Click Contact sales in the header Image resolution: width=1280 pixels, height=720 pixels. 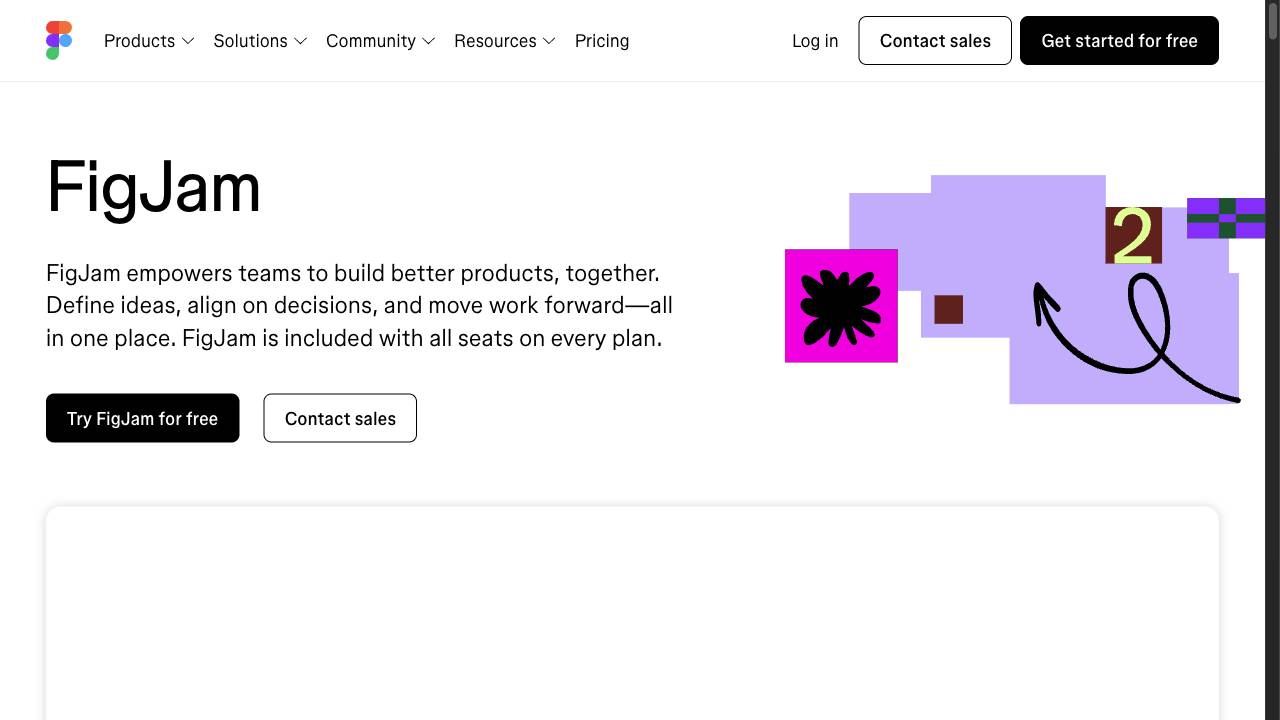click(x=935, y=41)
